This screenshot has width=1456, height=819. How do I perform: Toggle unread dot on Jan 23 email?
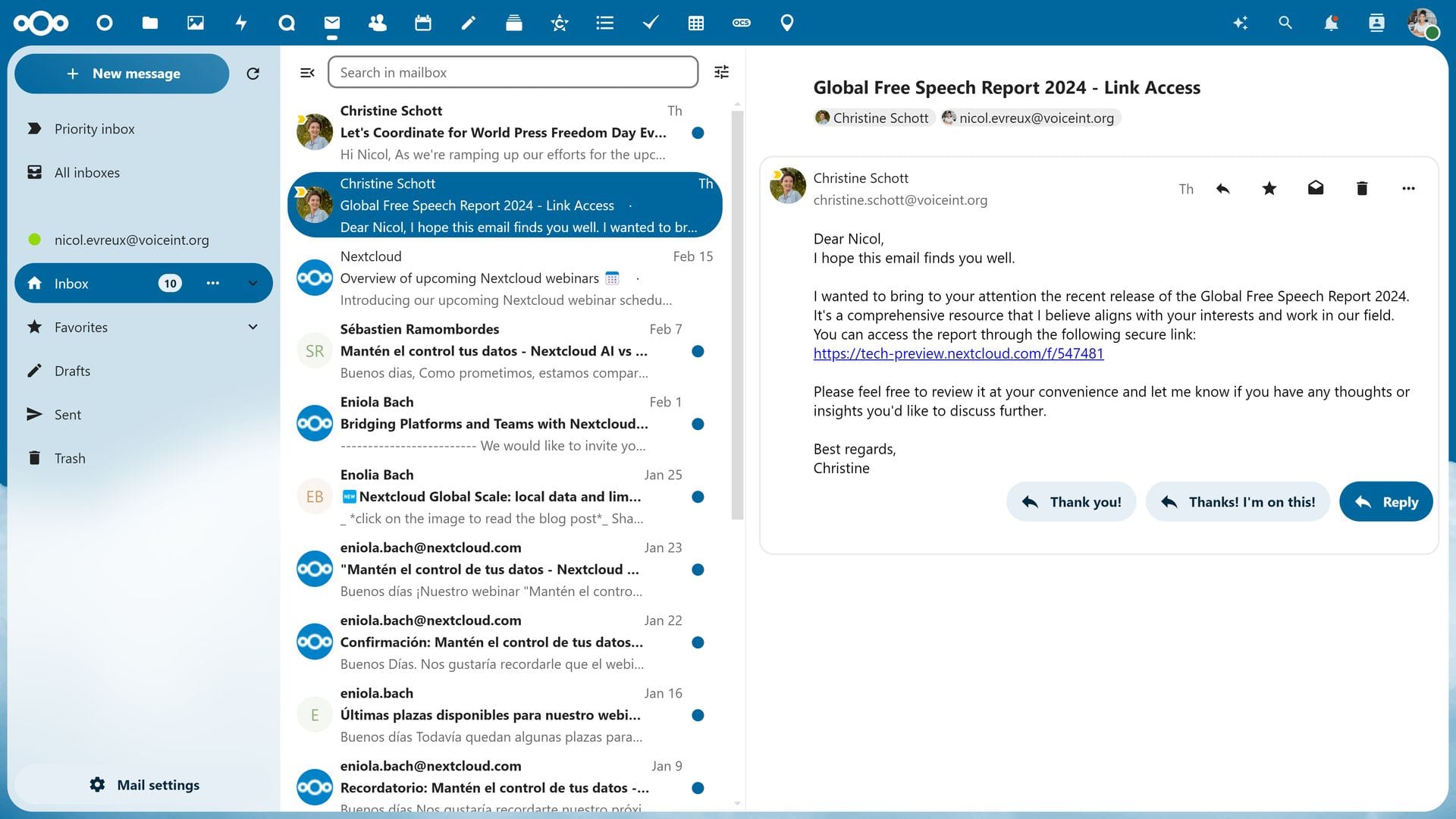click(698, 570)
